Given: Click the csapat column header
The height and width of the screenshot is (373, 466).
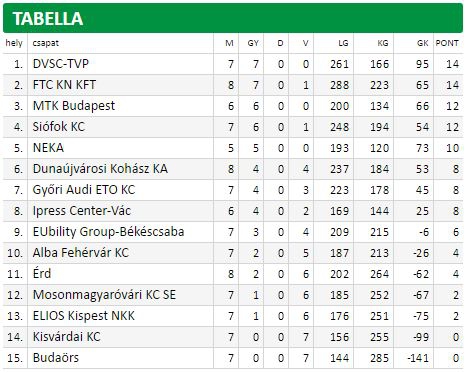Looking at the screenshot, I should coord(46,43).
